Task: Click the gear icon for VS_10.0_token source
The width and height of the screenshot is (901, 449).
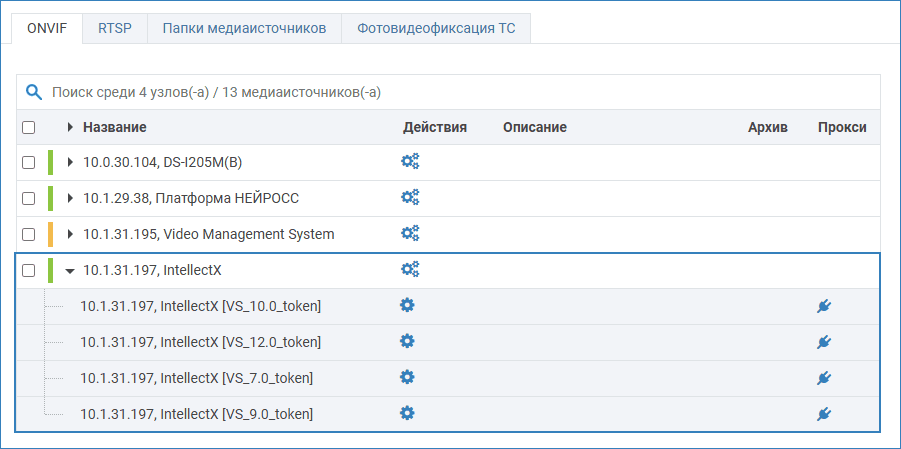Action: pyautogui.click(x=407, y=305)
